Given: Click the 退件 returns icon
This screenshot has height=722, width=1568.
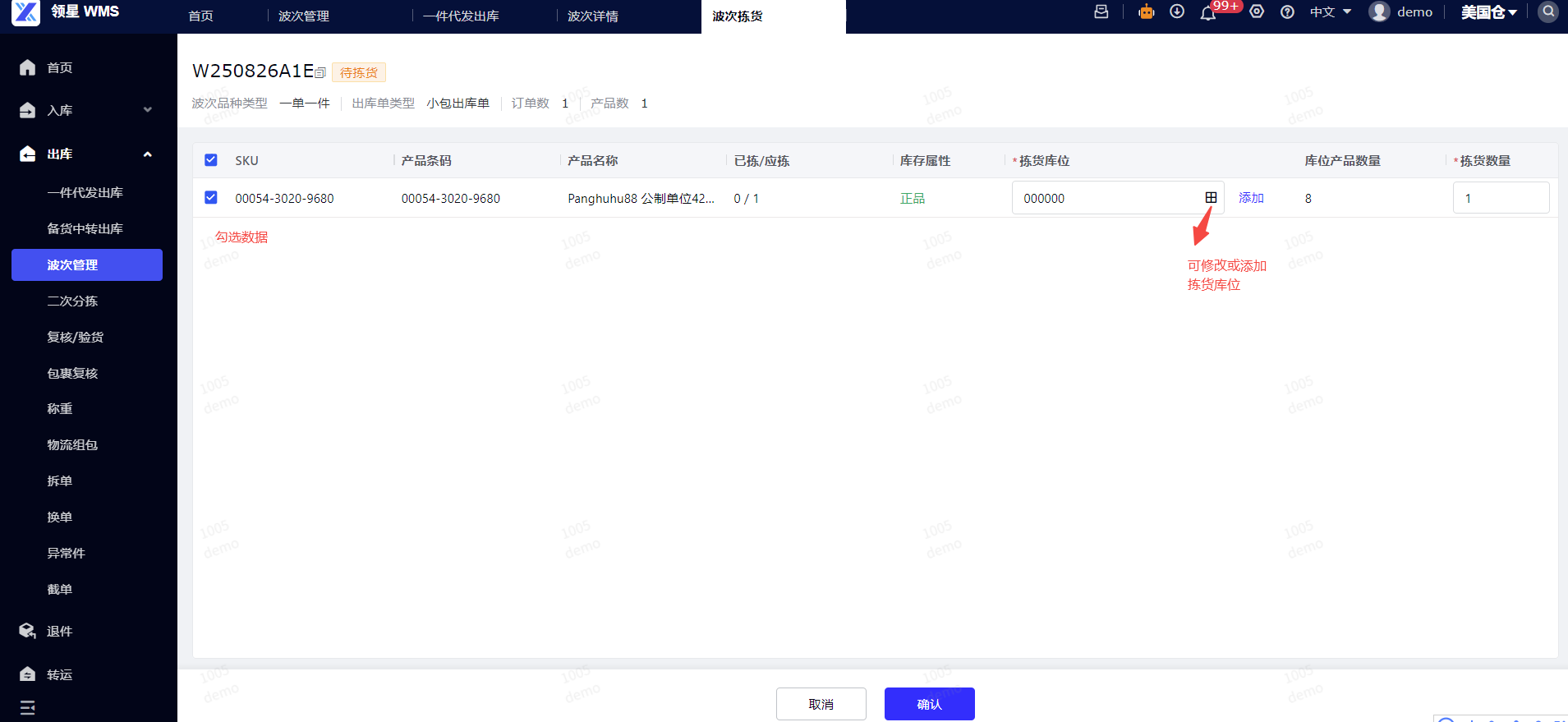Looking at the screenshot, I should click(x=27, y=631).
